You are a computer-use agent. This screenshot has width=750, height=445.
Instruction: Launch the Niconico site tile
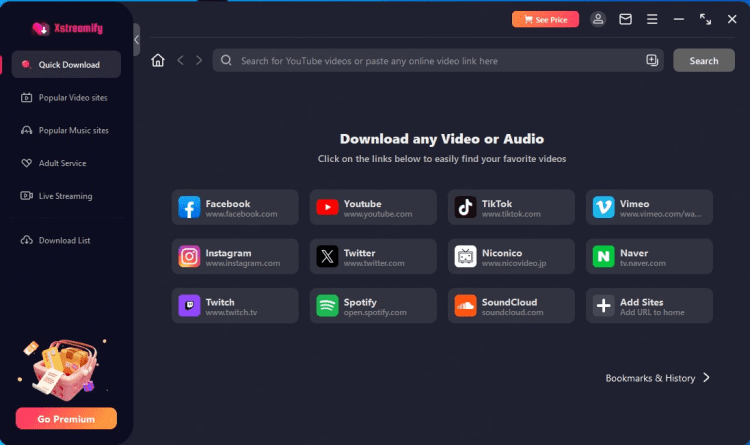tap(510, 257)
